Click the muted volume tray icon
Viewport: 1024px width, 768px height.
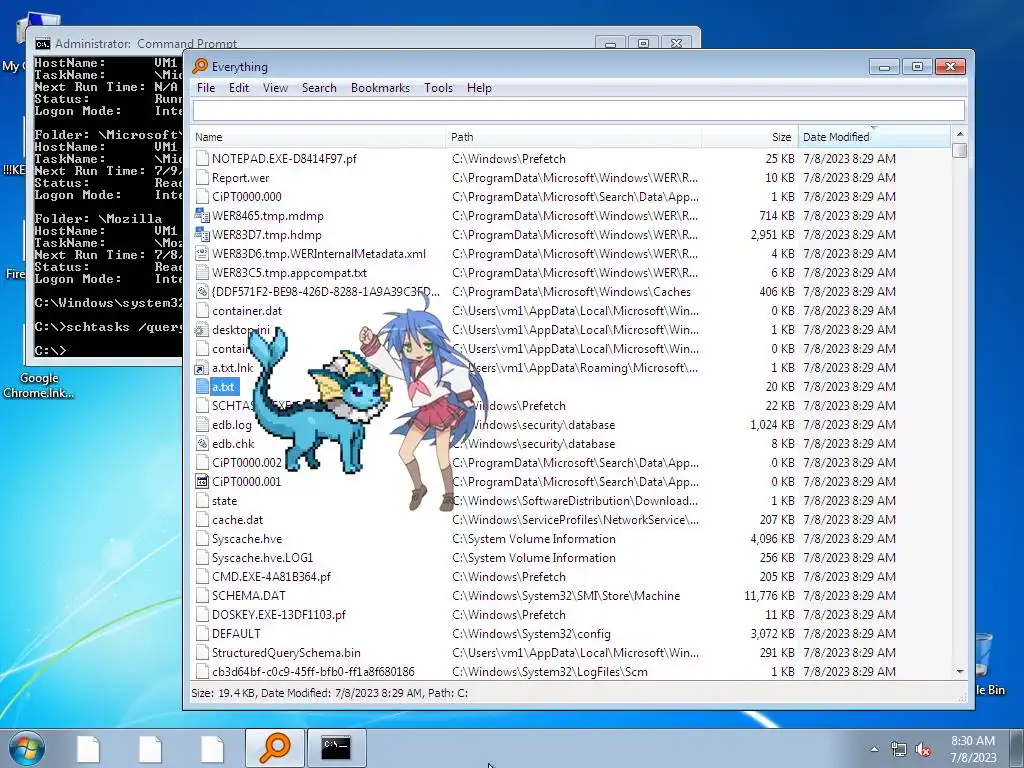[x=923, y=749]
